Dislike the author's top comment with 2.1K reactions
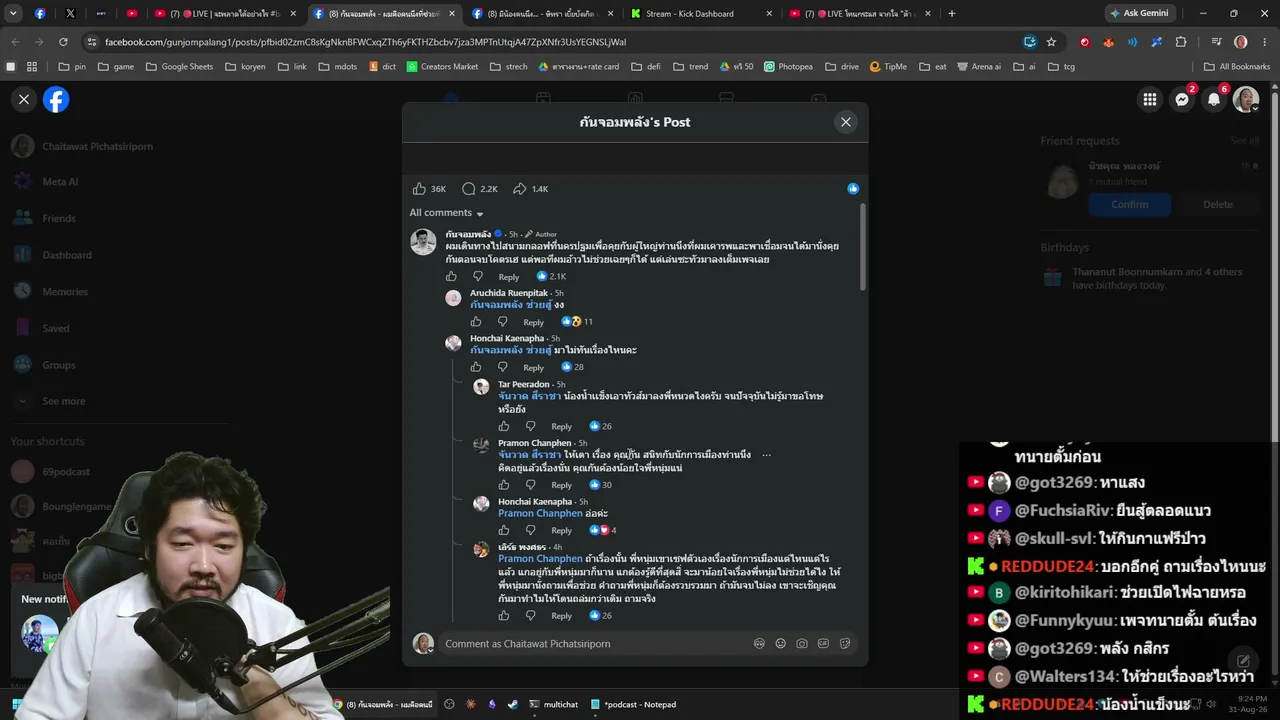Image resolution: width=1280 pixels, height=720 pixels. [x=478, y=277]
